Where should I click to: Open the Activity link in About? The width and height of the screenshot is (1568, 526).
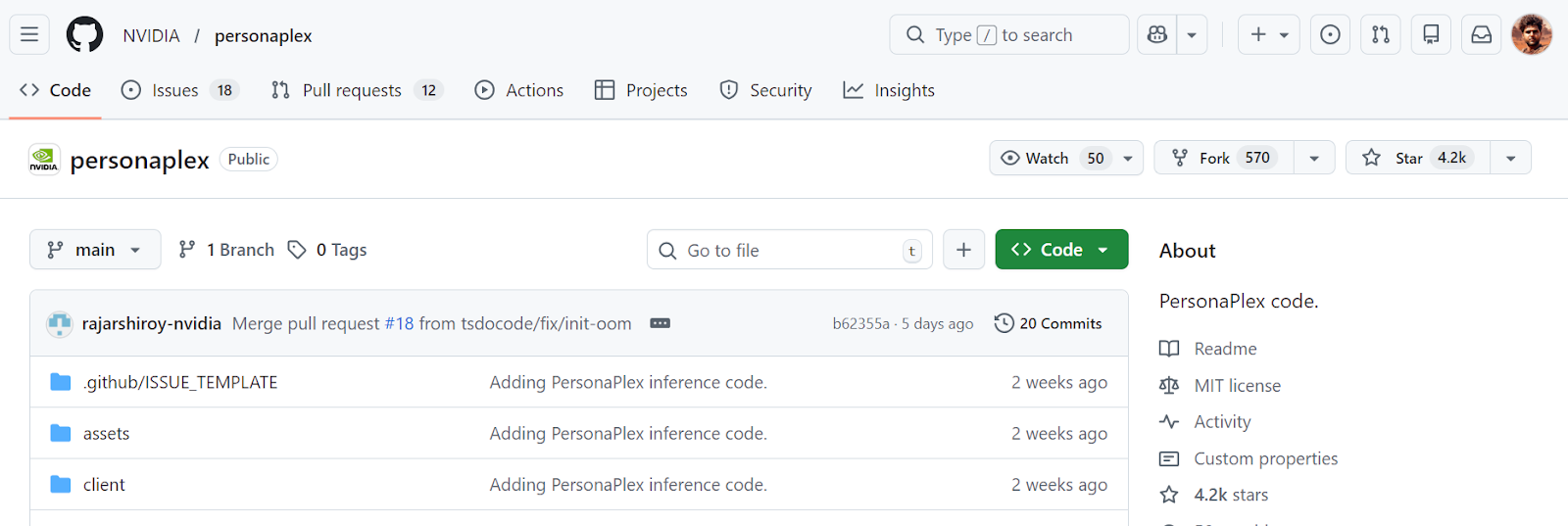1222,421
